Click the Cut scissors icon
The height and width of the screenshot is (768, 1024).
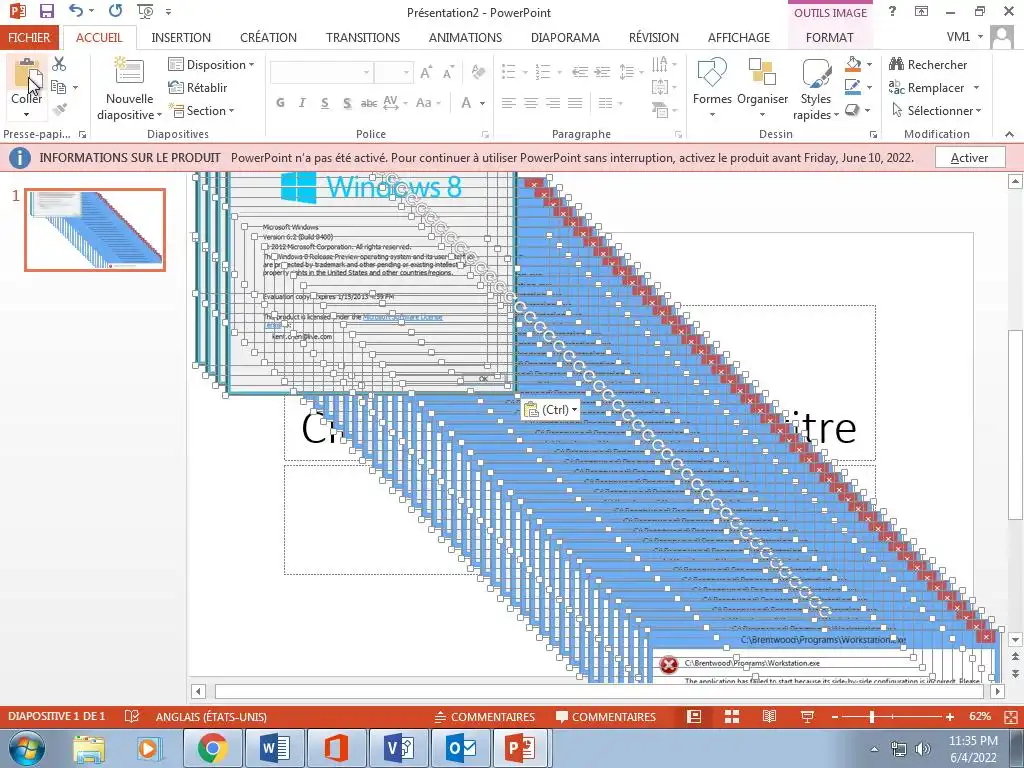59,64
